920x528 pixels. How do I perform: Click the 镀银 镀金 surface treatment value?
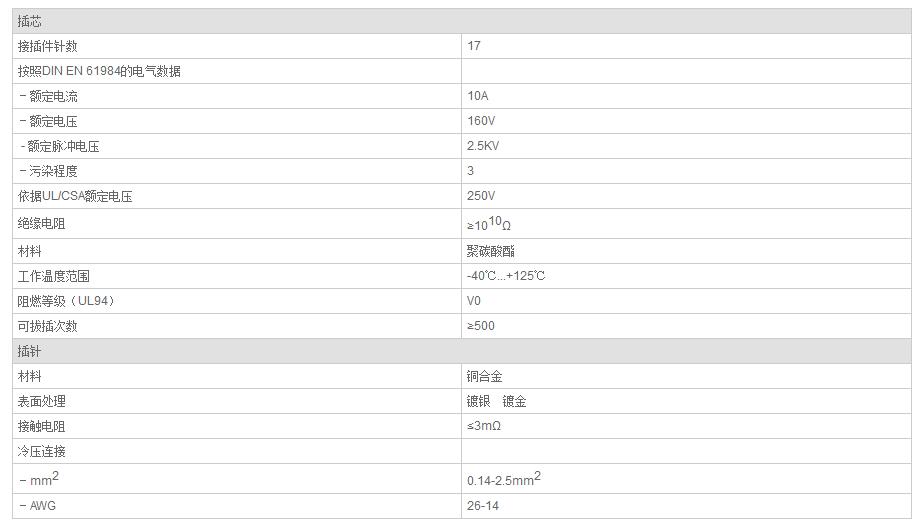coord(497,401)
